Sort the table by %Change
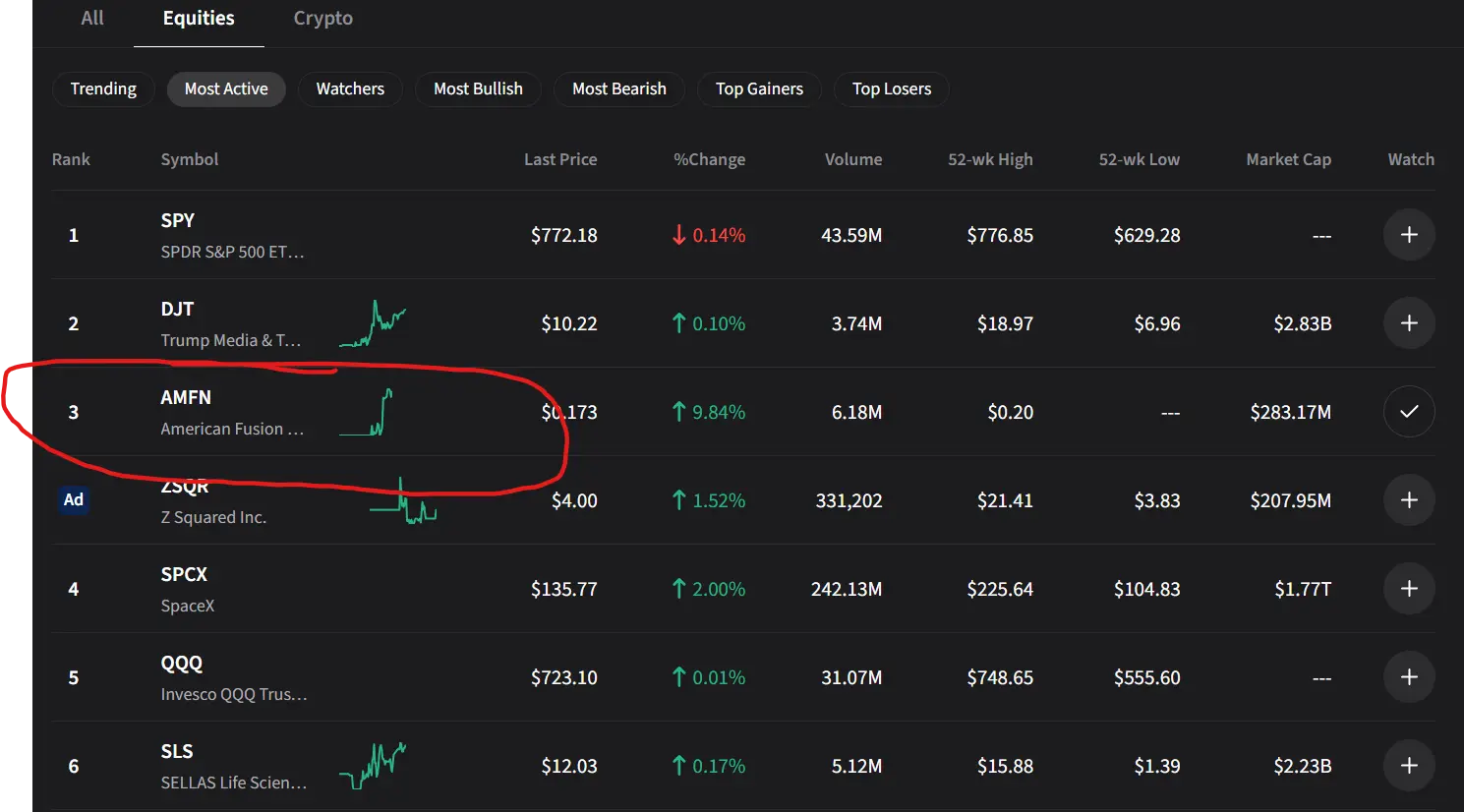Viewport: 1464px width, 812px height. [x=709, y=159]
